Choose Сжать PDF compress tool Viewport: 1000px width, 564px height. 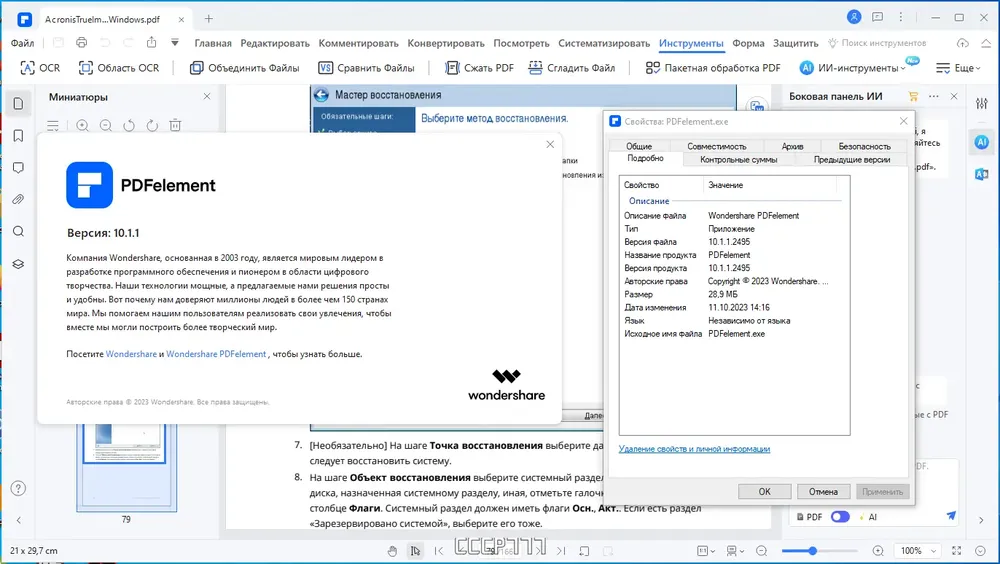[x=479, y=68]
